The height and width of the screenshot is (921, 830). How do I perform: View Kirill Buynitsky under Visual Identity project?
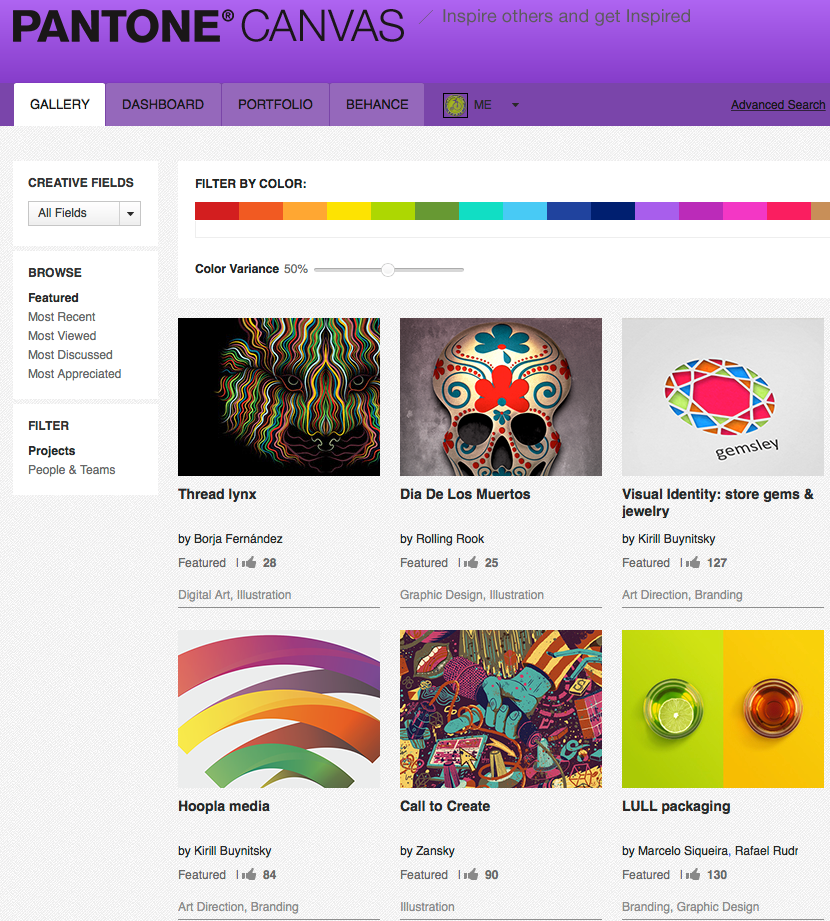(677, 539)
